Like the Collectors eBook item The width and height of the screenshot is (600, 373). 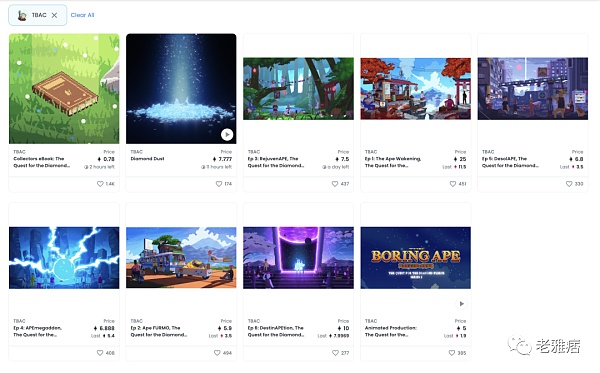pos(100,184)
